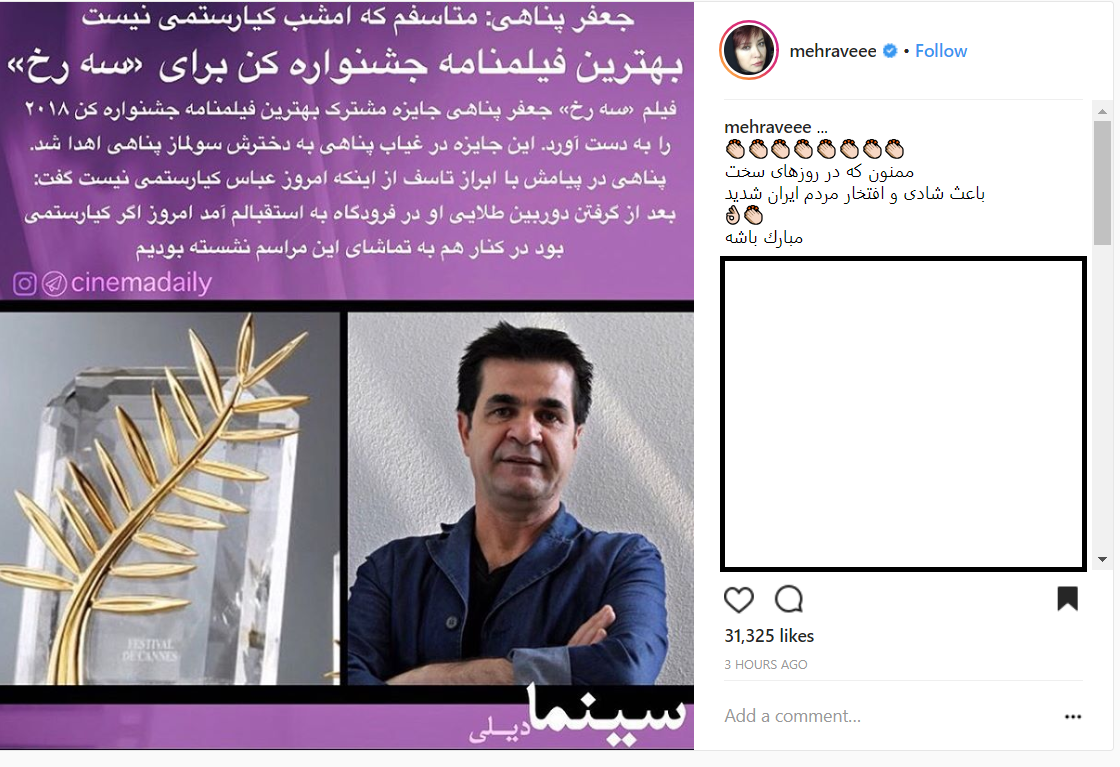Click the verified badge next to mehraveee
Screen dimensions: 1120x767
pos(890,51)
